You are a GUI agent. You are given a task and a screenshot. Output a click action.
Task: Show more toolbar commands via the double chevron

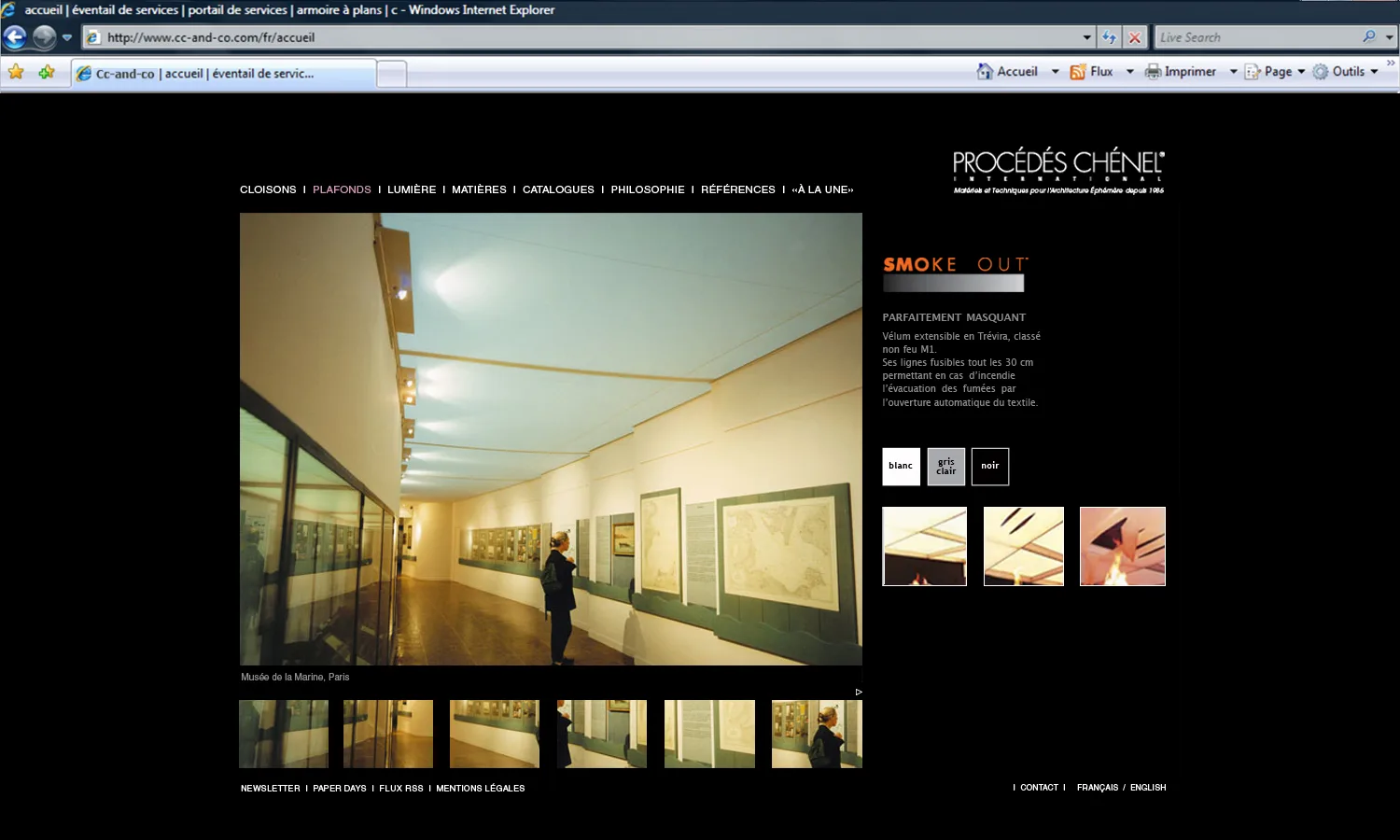[x=1391, y=63]
